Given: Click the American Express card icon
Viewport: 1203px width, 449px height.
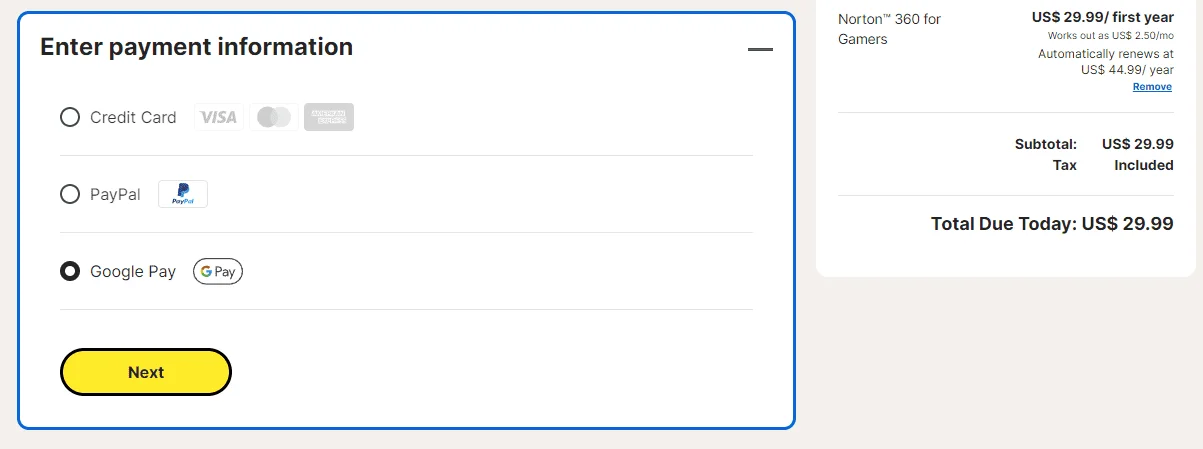Looking at the screenshot, I should point(329,117).
